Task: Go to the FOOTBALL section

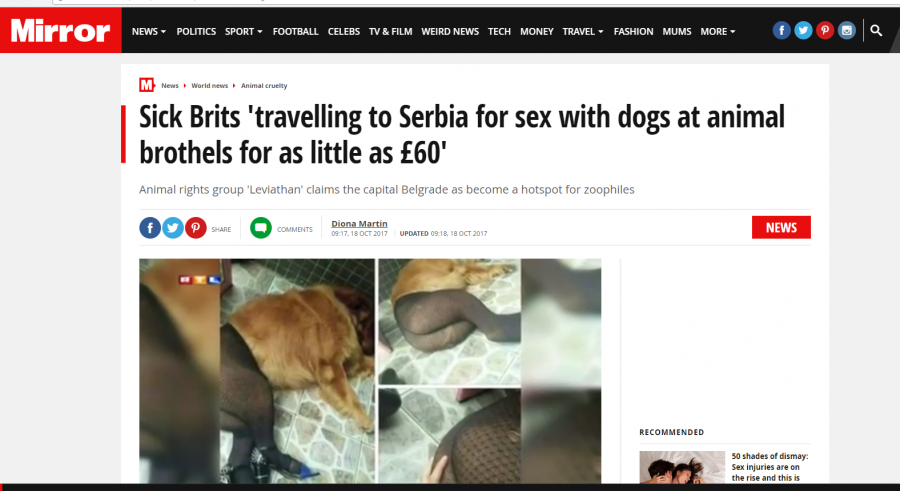Action: [296, 32]
